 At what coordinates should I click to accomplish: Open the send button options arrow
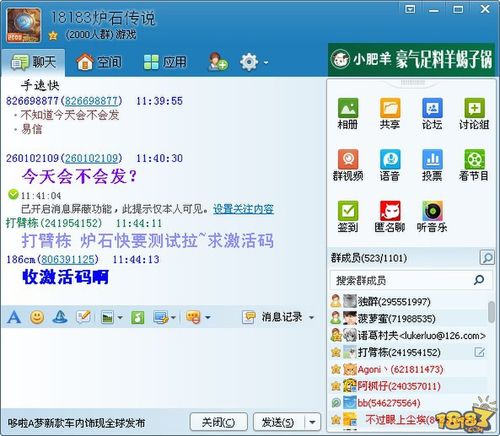tap(312, 422)
